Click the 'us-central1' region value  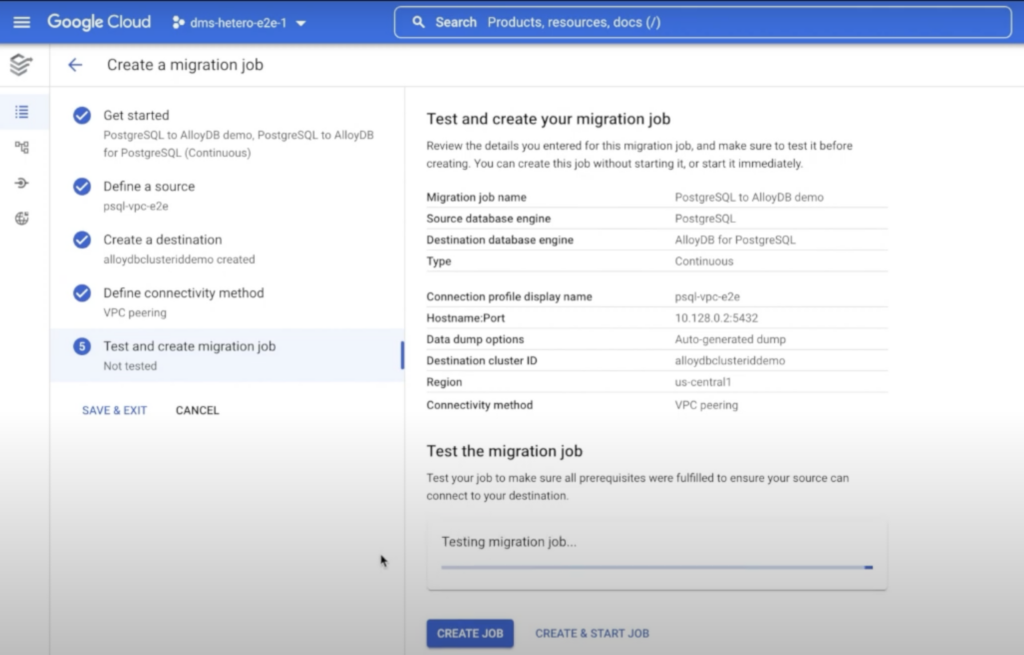click(703, 382)
